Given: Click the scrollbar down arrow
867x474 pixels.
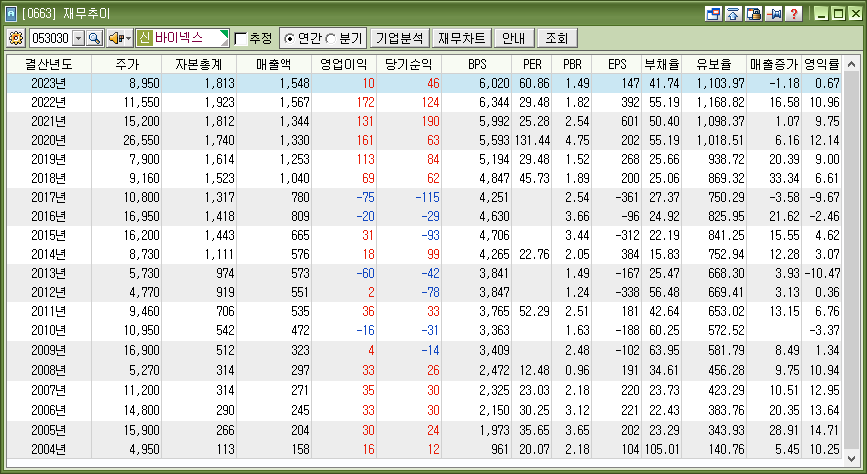Looking at the screenshot, I should point(852,457).
